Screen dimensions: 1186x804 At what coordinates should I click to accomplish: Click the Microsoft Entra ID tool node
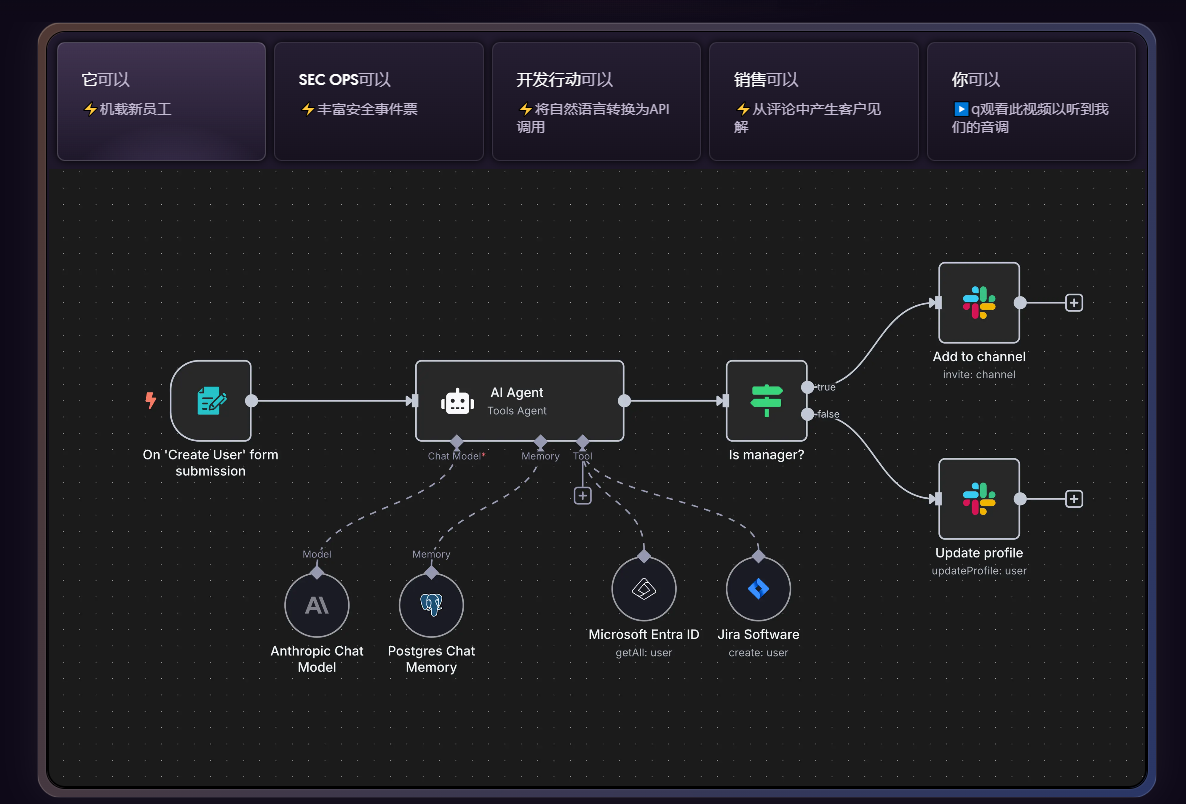click(644, 589)
